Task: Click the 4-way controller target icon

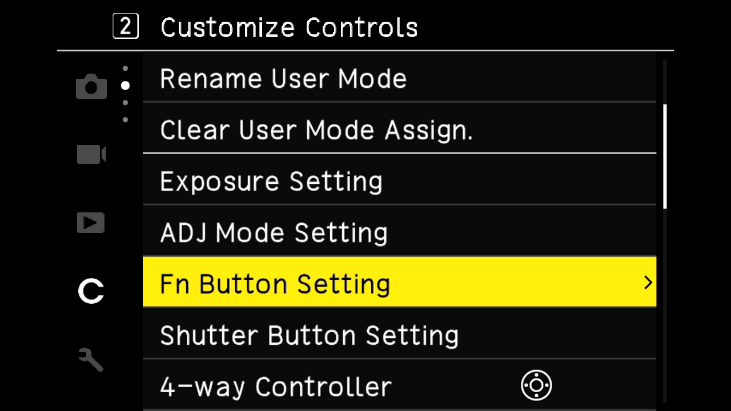Action: (x=536, y=385)
